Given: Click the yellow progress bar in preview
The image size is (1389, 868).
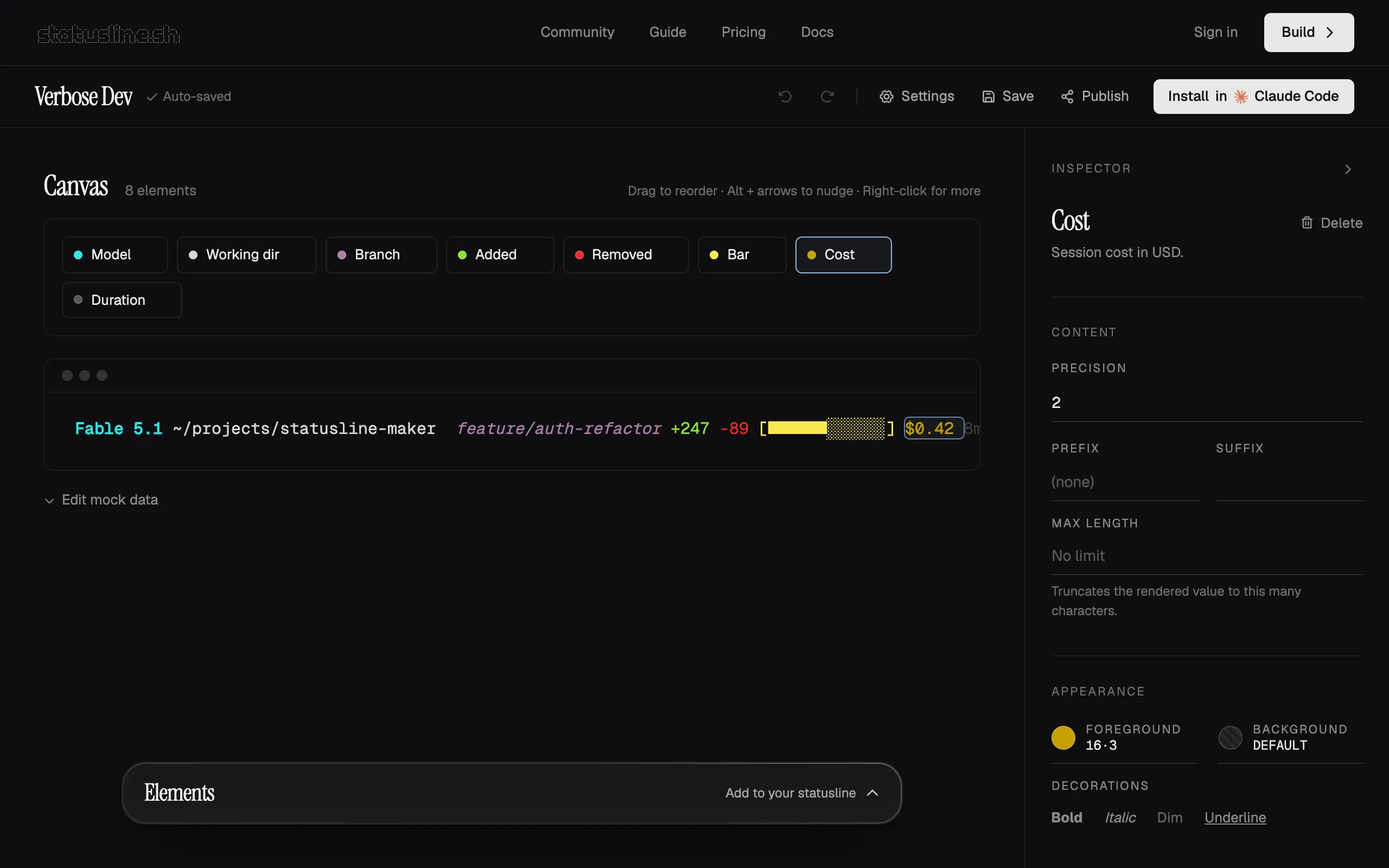Looking at the screenshot, I should pyautogui.click(x=826, y=428).
